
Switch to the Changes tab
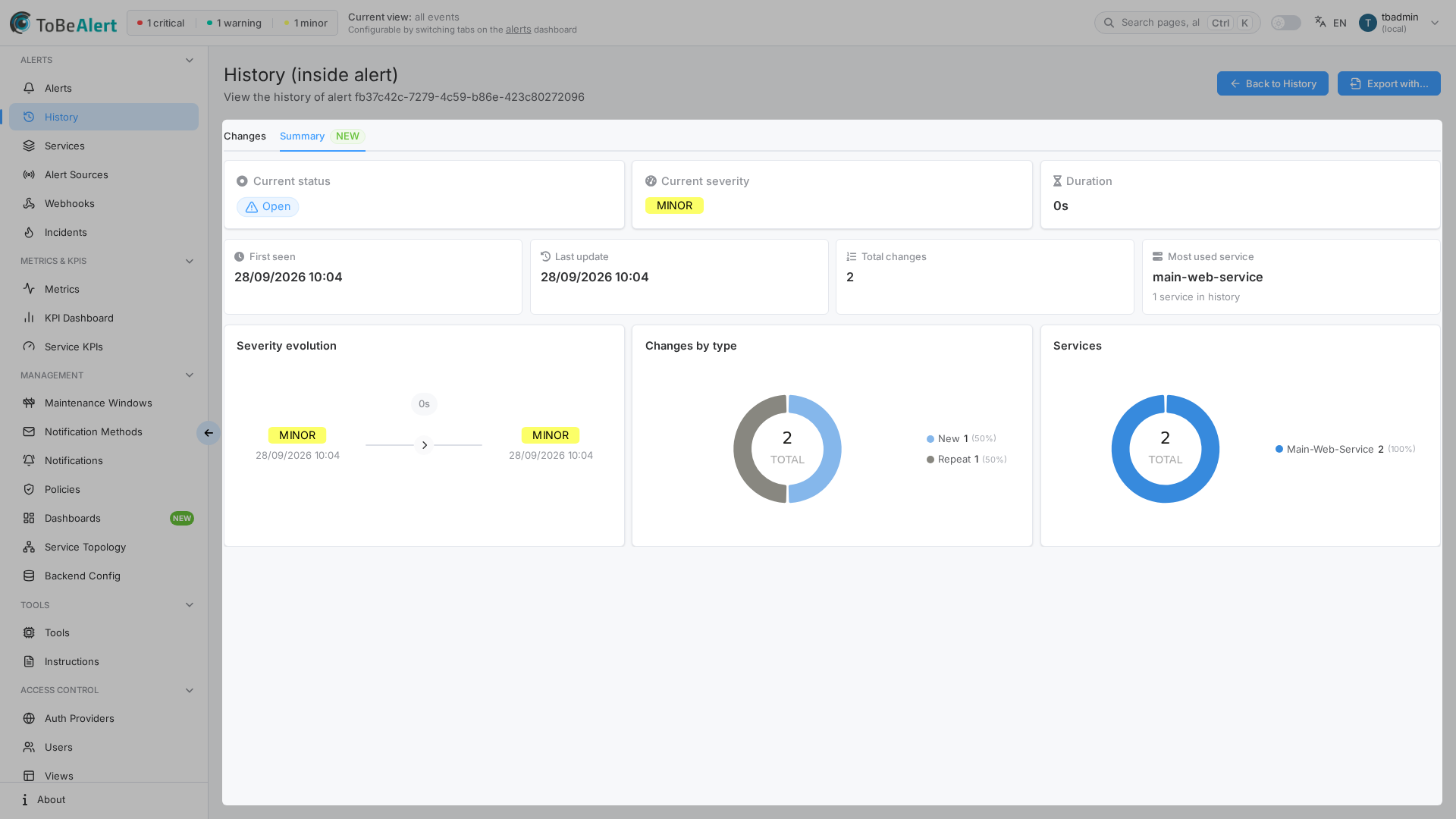[x=244, y=136]
